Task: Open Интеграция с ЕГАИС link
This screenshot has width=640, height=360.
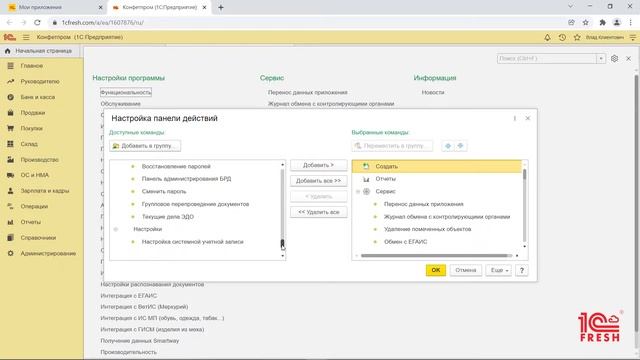Action: pos(129,296)
